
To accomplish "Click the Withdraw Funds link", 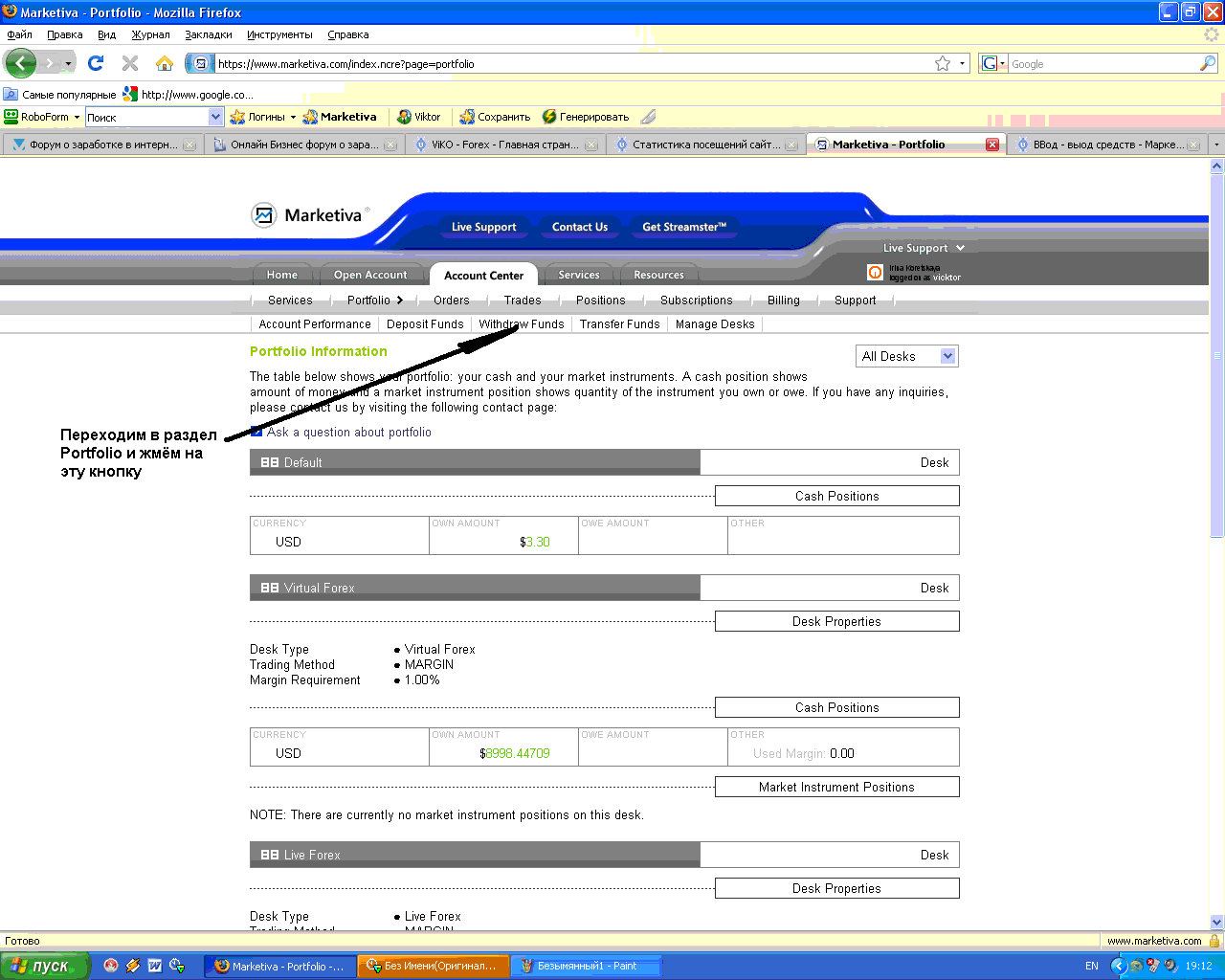I will point(522,324).
